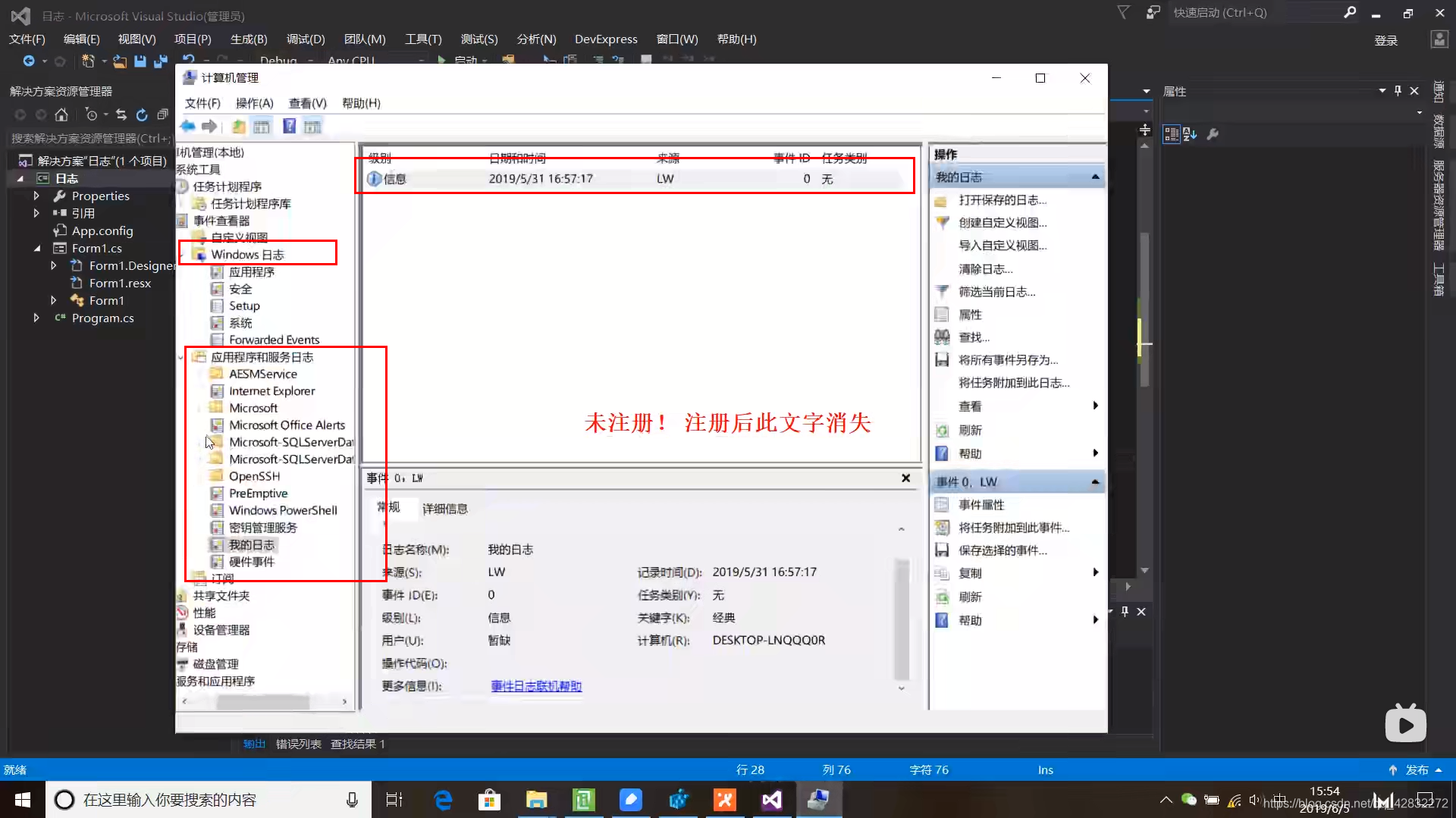Click 创建自定义视图... action
The width and height of the screenshot is (1456, 818).
coord(1003,222)
